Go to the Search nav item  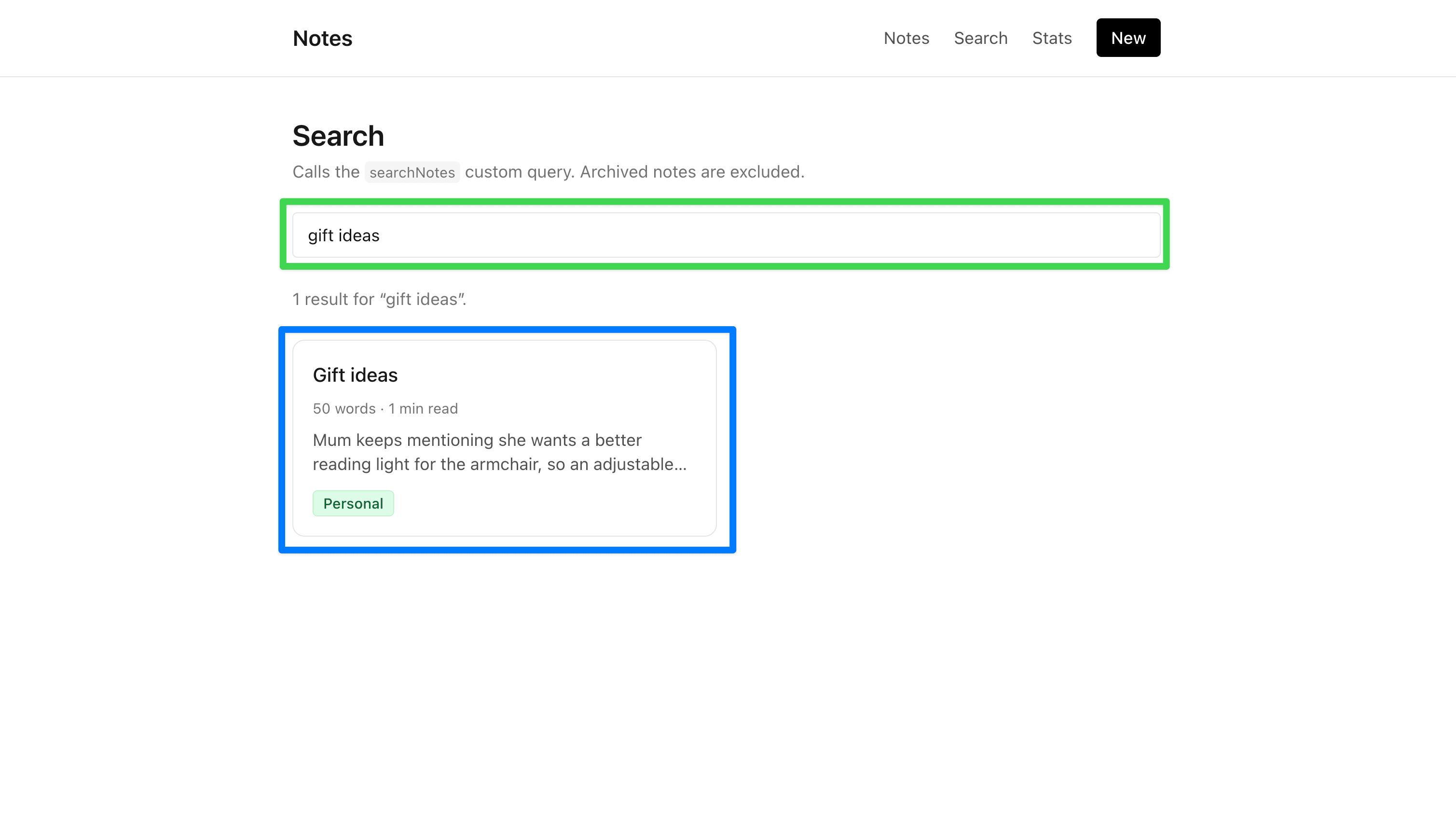(x=981, y=38)
